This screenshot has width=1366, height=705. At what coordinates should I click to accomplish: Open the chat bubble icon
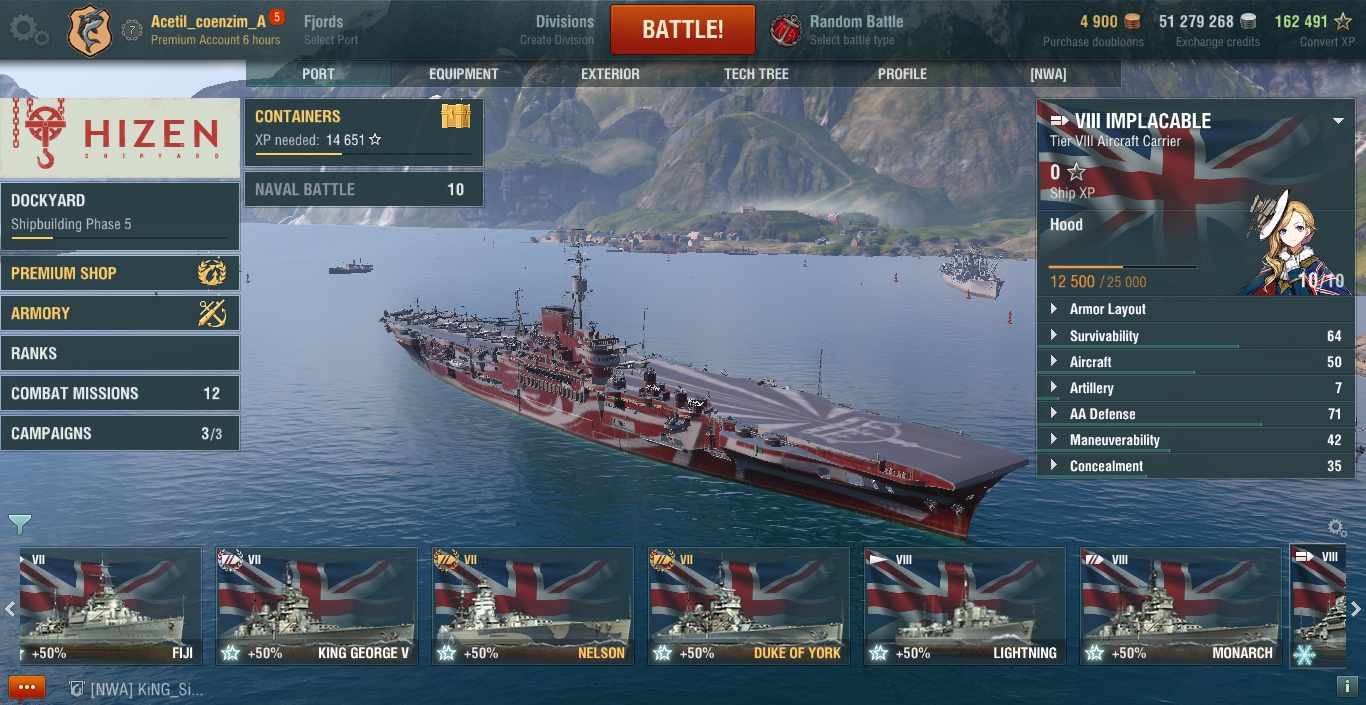27,688
